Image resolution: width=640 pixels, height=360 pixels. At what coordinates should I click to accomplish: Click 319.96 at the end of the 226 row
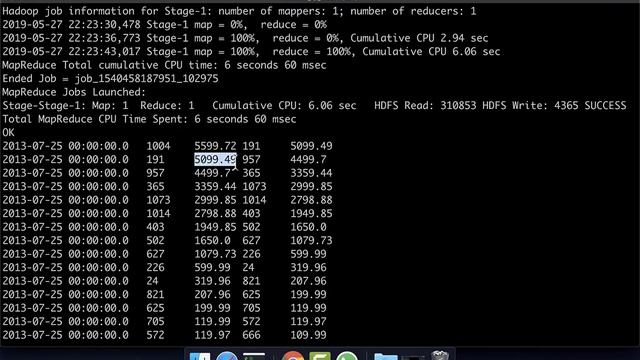tap(308, 267)
